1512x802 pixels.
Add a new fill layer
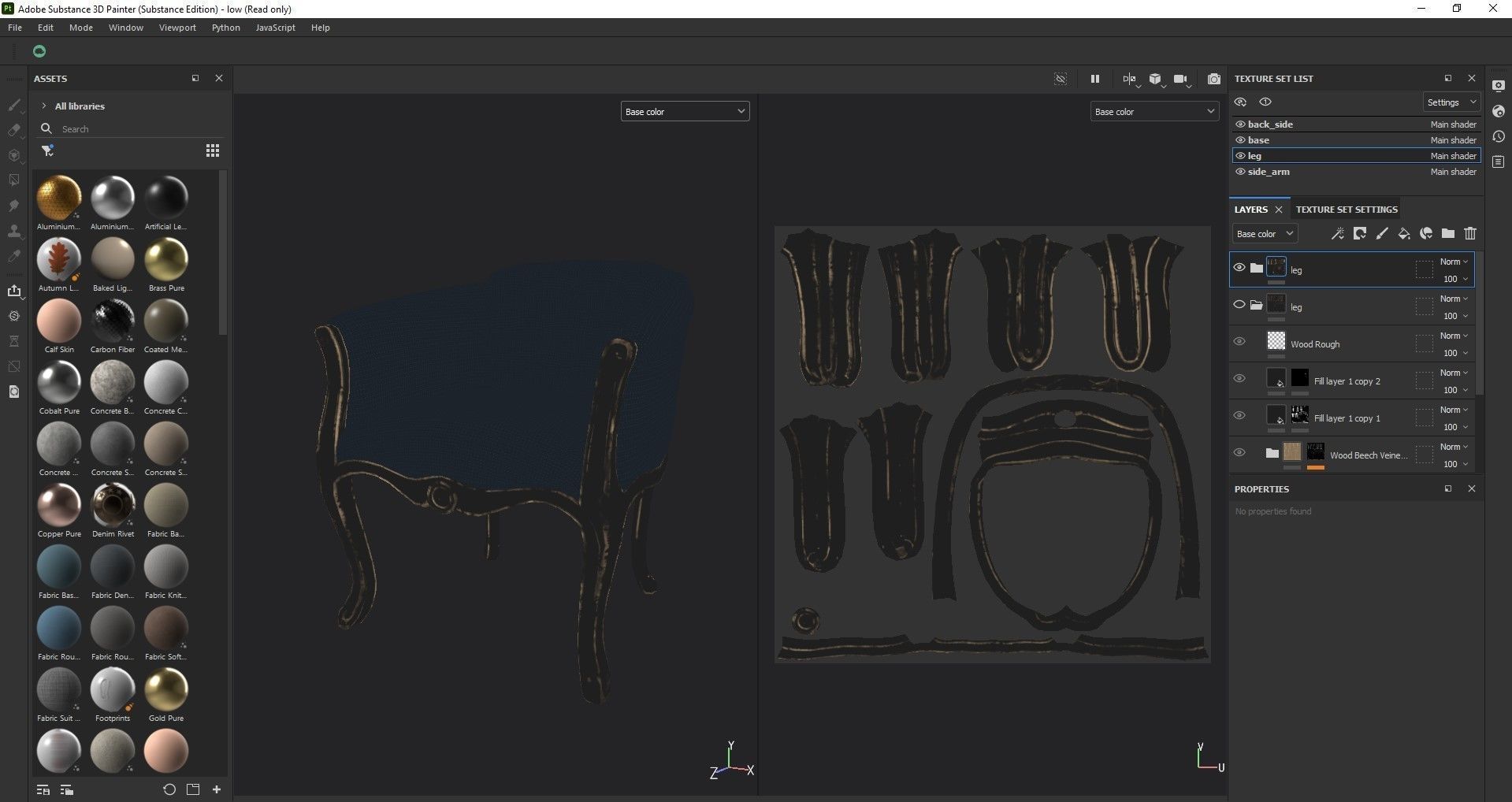1404,233
